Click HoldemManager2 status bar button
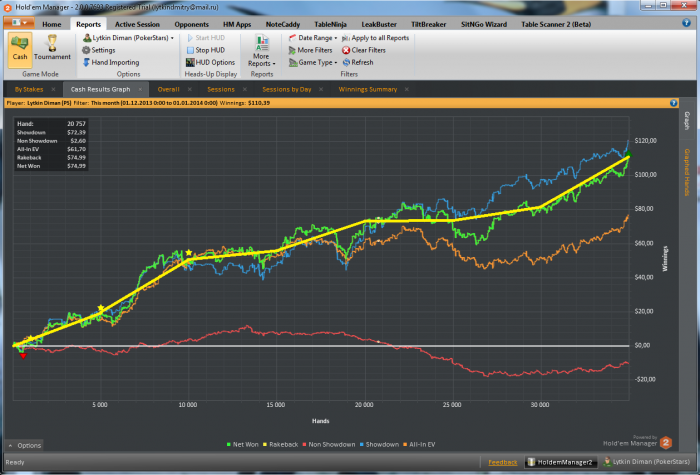 tap(560, 462)
